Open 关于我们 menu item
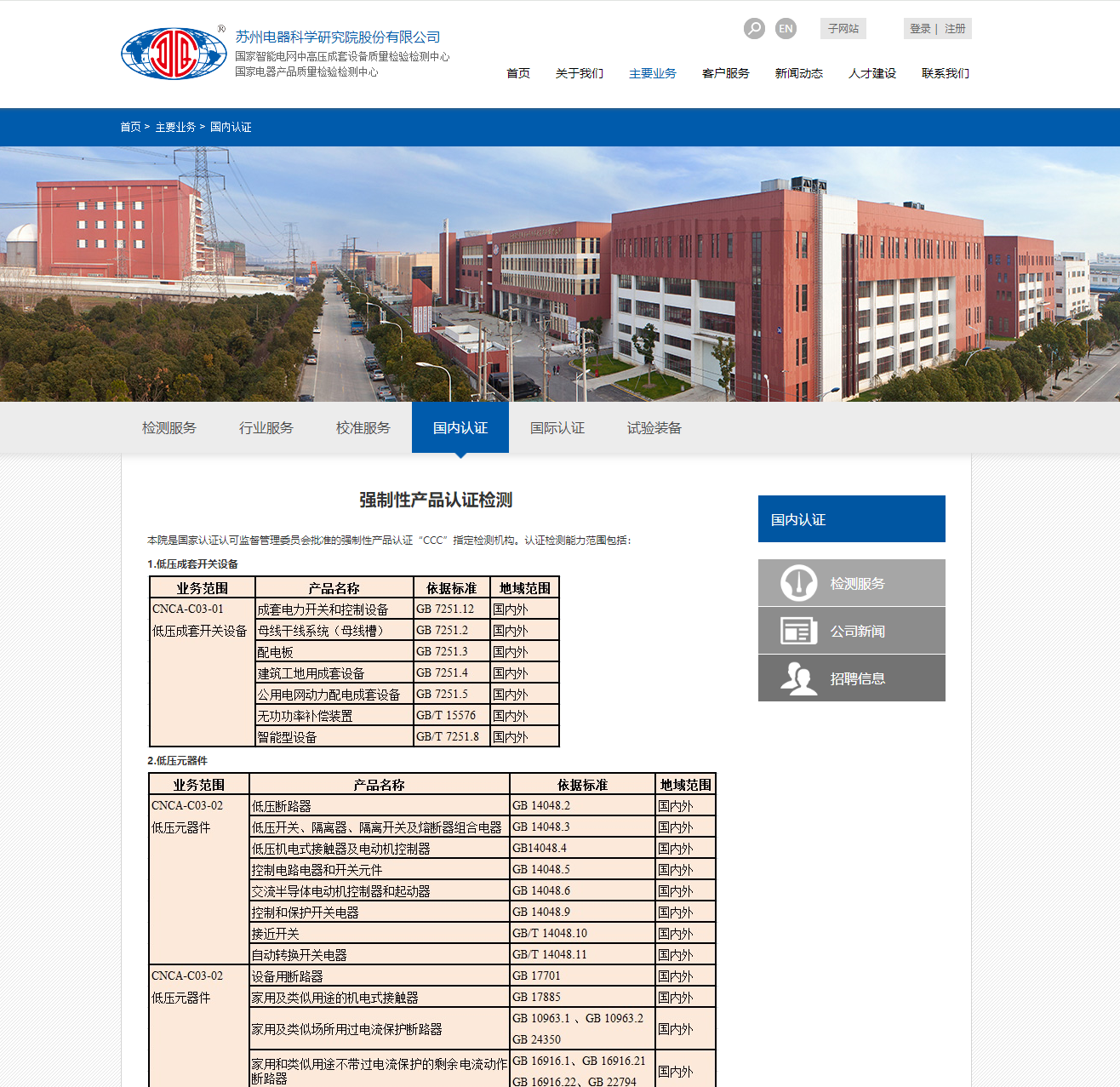The height and width of the screenshot is (1087, 1120). coord(580,73)
